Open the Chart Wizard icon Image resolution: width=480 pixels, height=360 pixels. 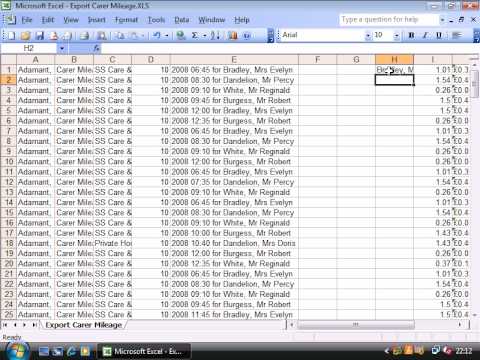(233, 35)
